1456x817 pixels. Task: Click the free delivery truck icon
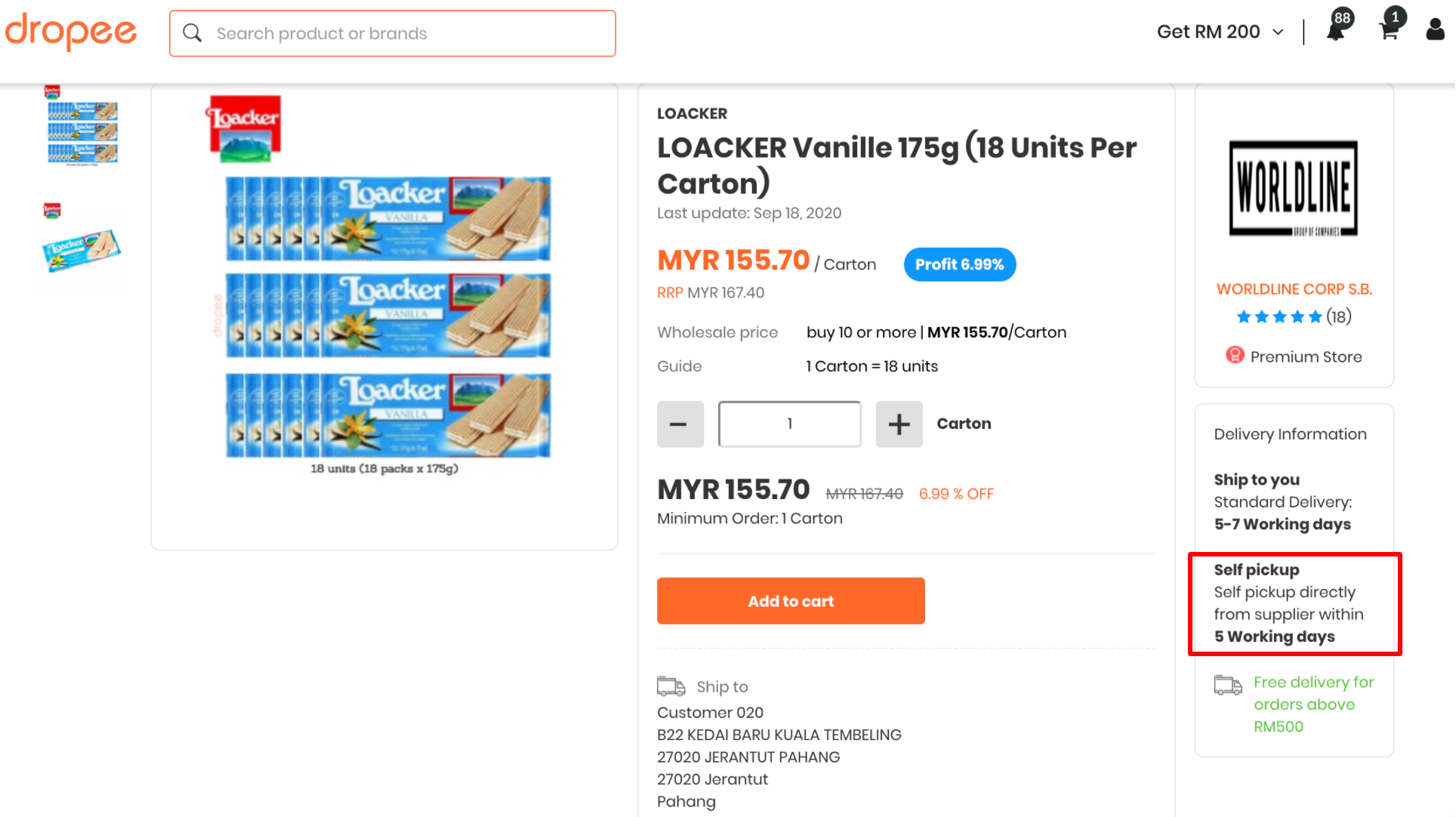pos(1228,685)
